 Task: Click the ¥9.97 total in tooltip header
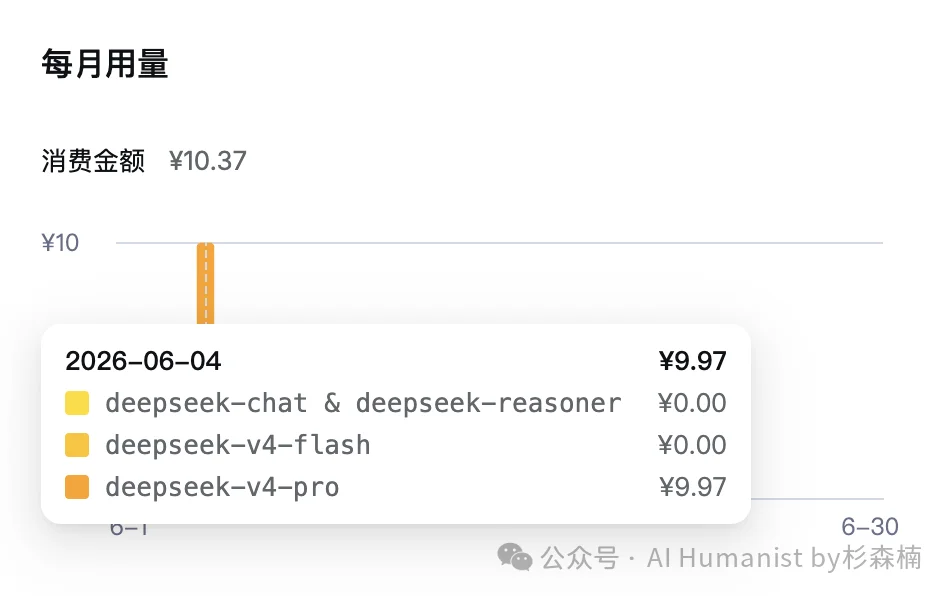[693, 361]
